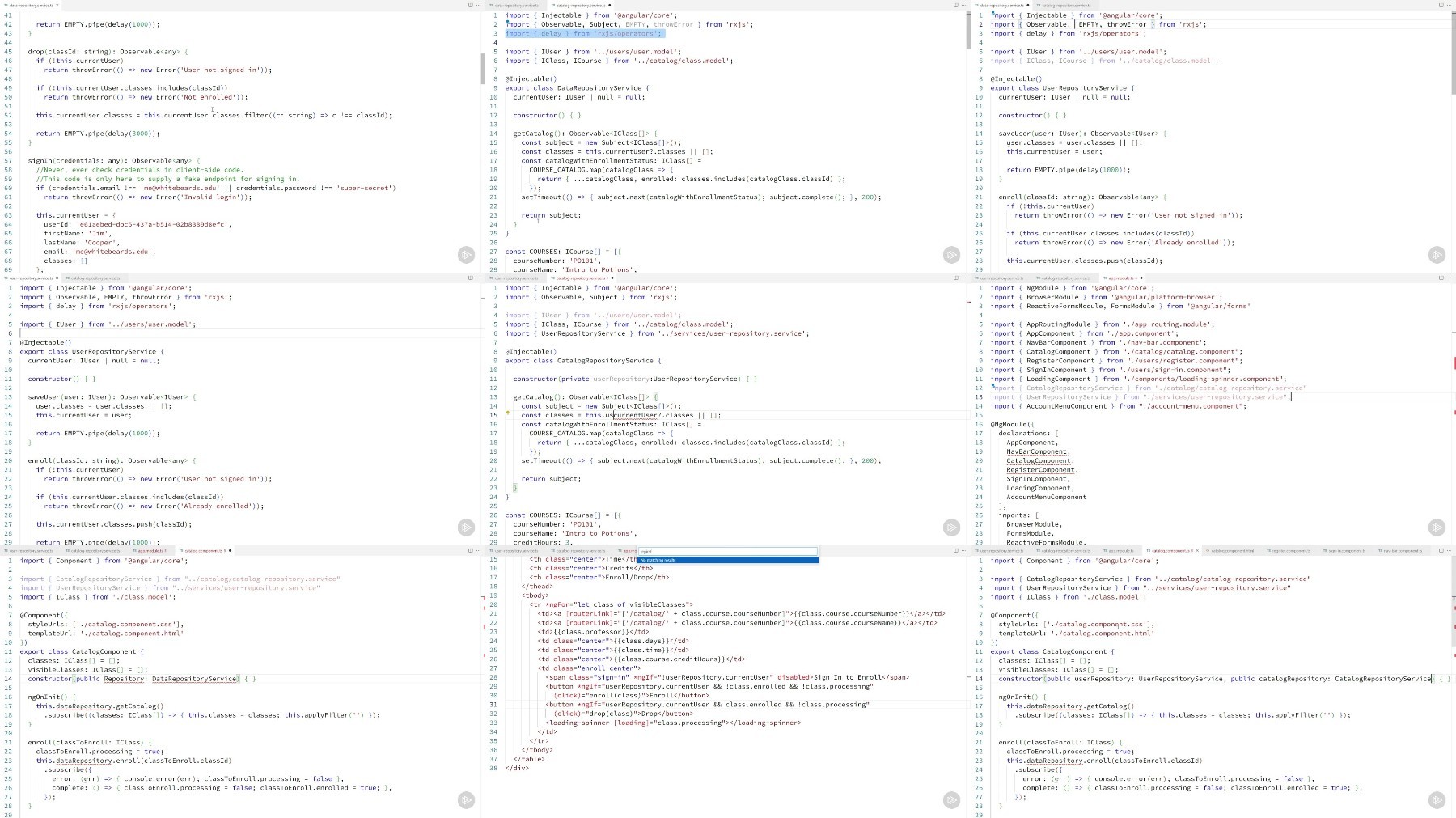Open more actions in DataRepositoryService getCatalog thumbnail
Viewport: 1456px width, 818px height.
pos(963,5)
